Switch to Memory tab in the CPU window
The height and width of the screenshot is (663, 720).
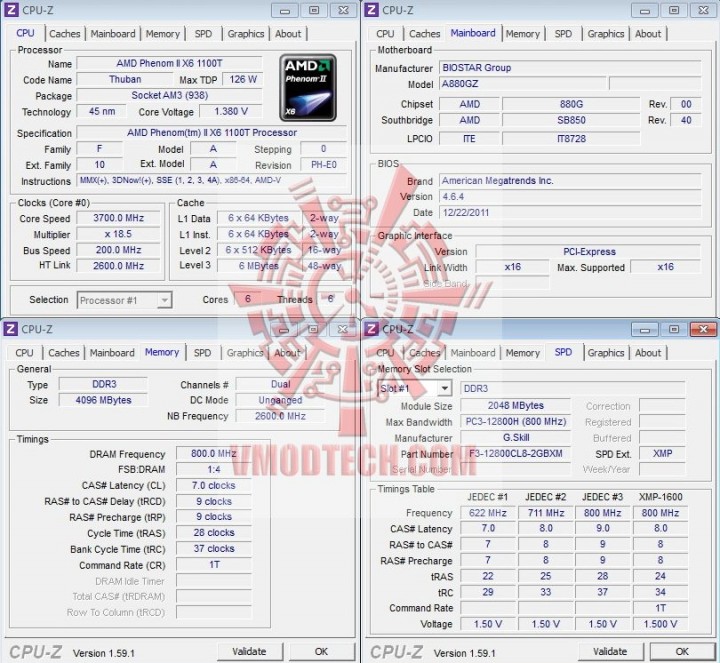[x=163, y=34]
